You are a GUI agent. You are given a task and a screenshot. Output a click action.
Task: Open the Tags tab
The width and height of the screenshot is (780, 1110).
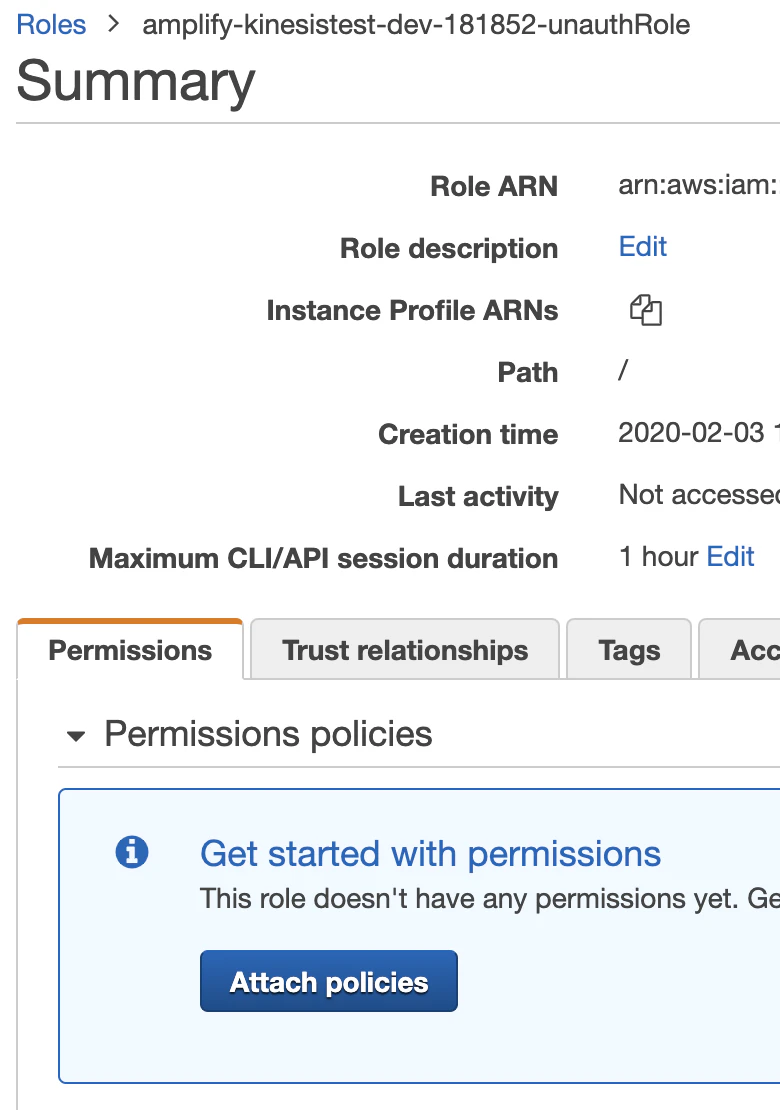click(x=629, y=650)
